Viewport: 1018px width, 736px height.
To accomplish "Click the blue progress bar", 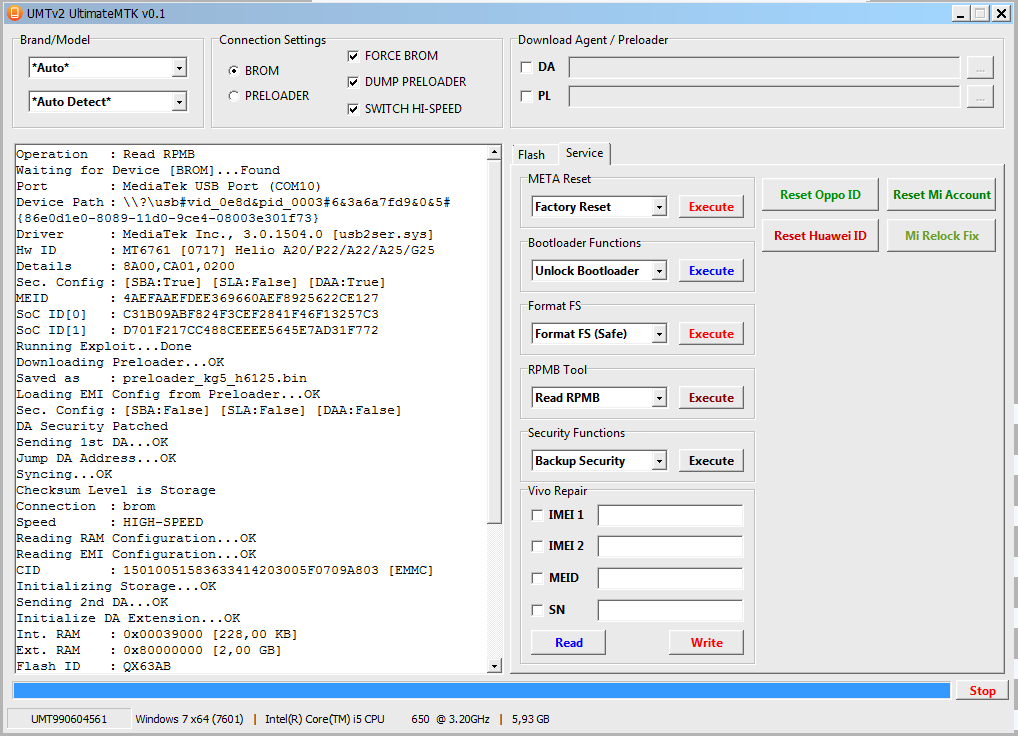I will pyautogui.click(x=482, y=691).
